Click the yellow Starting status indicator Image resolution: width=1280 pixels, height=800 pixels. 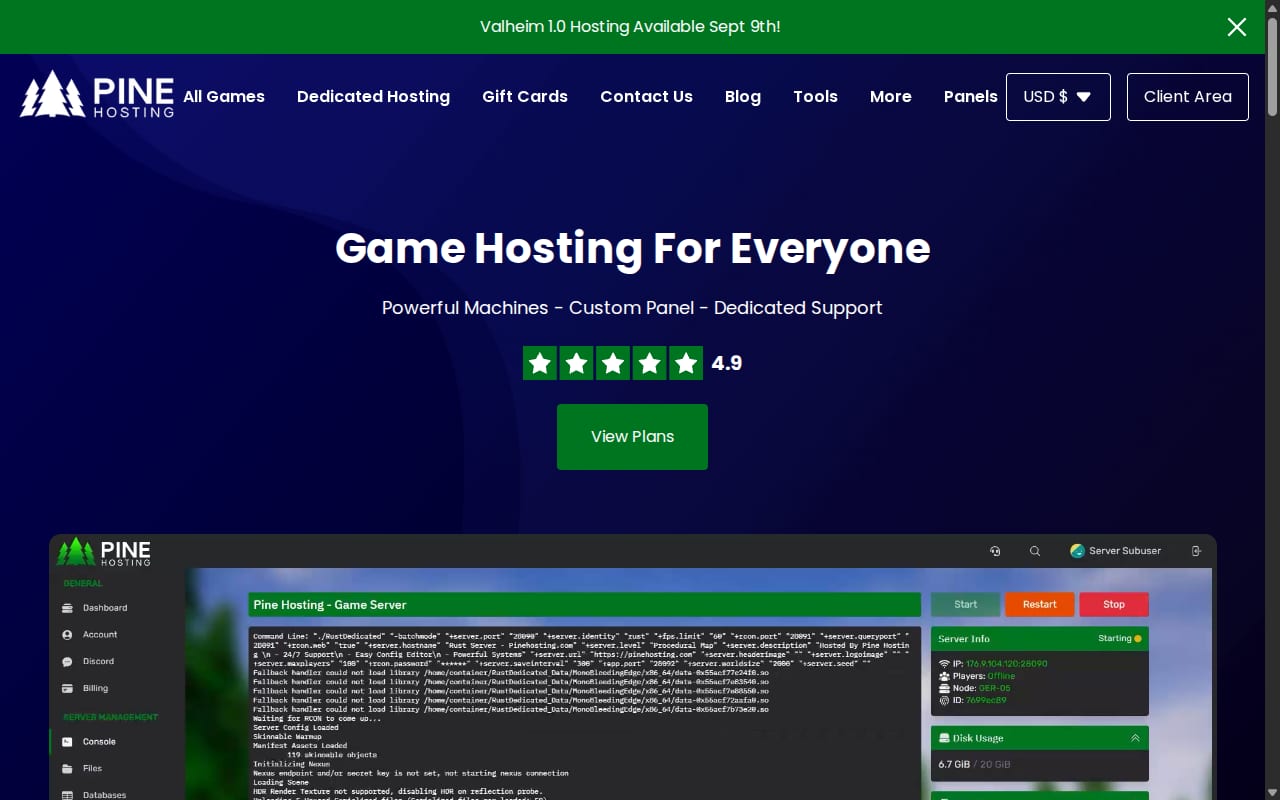(1138, 638)
